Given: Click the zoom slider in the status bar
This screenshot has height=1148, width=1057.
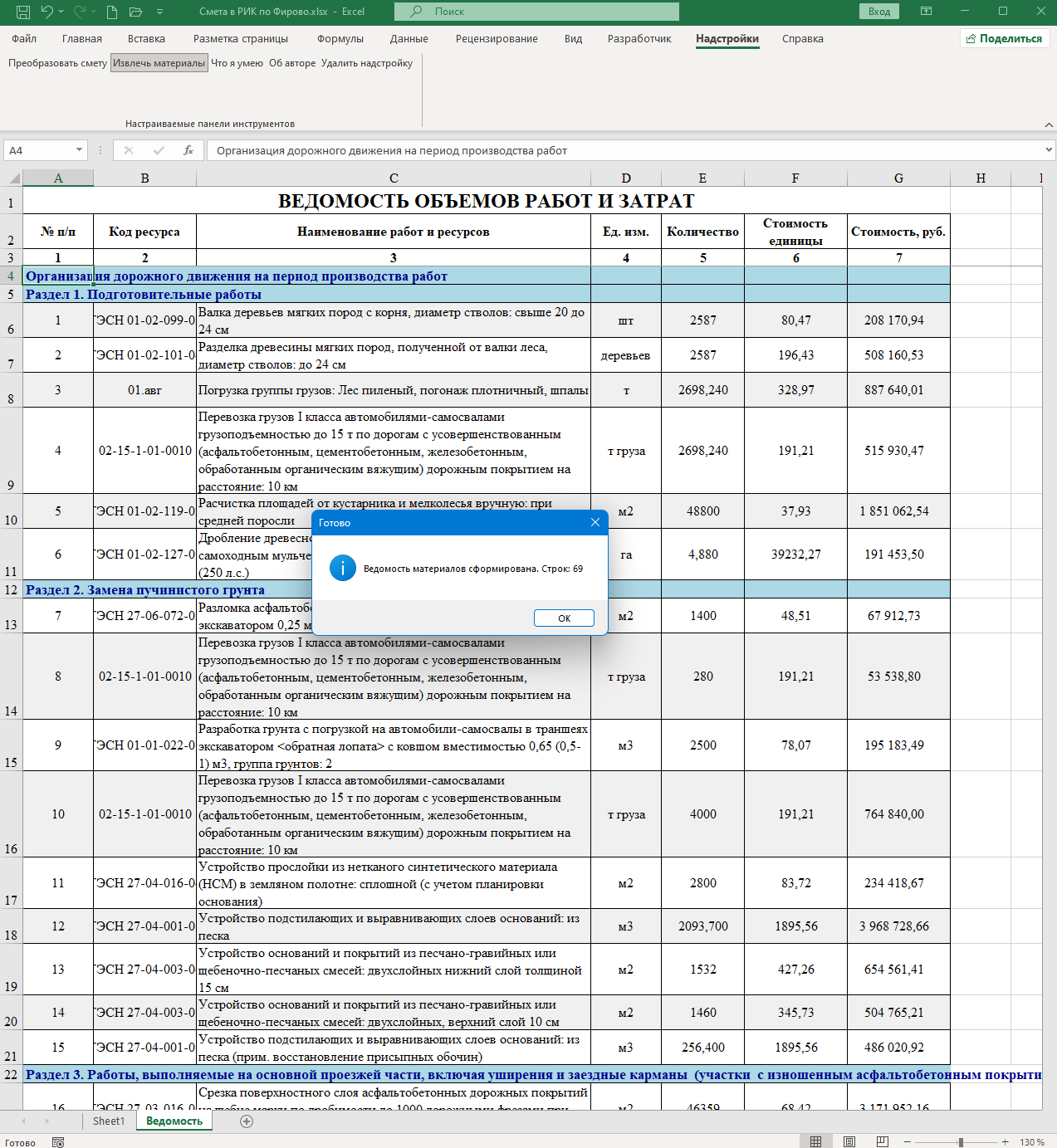Looking at the screenshot, I should click(961, 1142).
